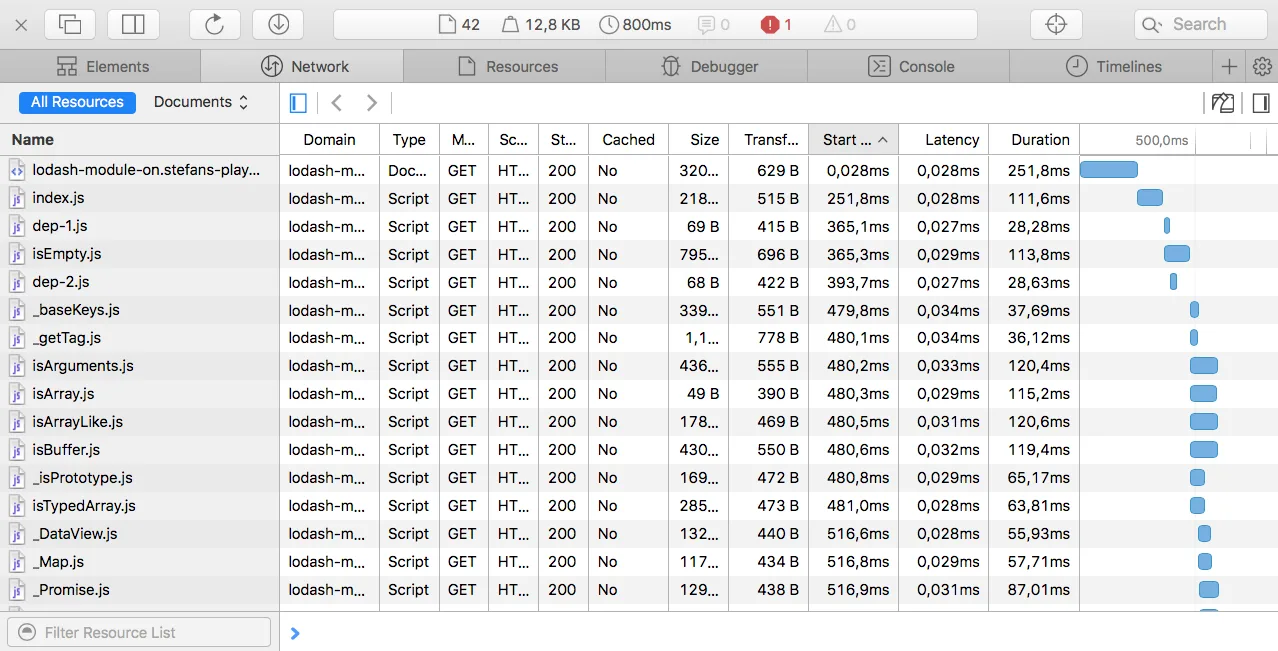This screenshot has width=1278, height=651.
Task: Click the timeline bar for isEmpty.js
Action: (1177, 254)
